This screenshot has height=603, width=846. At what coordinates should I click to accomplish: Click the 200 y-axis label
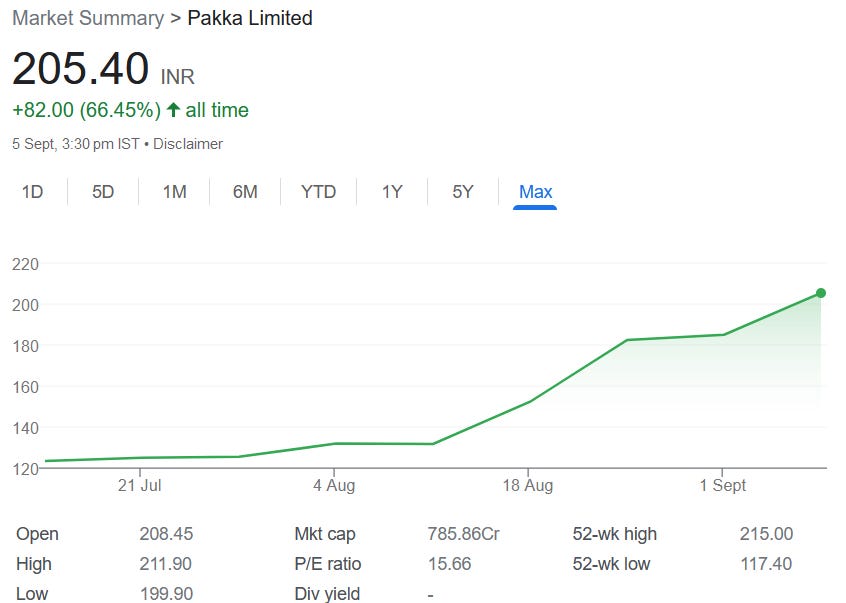click(25, 305)
